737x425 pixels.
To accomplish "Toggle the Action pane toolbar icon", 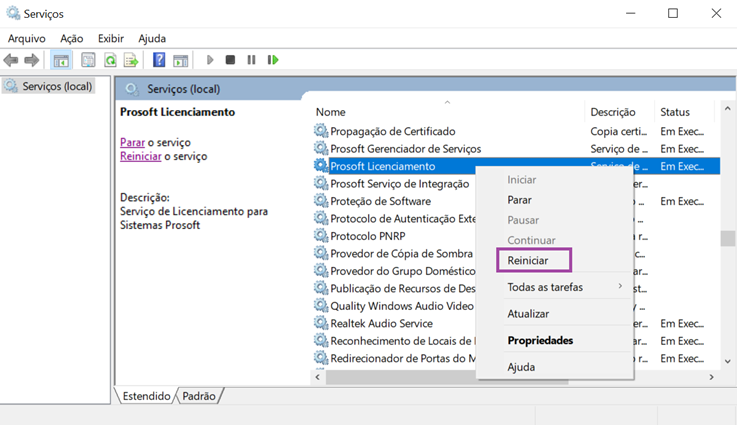I will (180, 60).
